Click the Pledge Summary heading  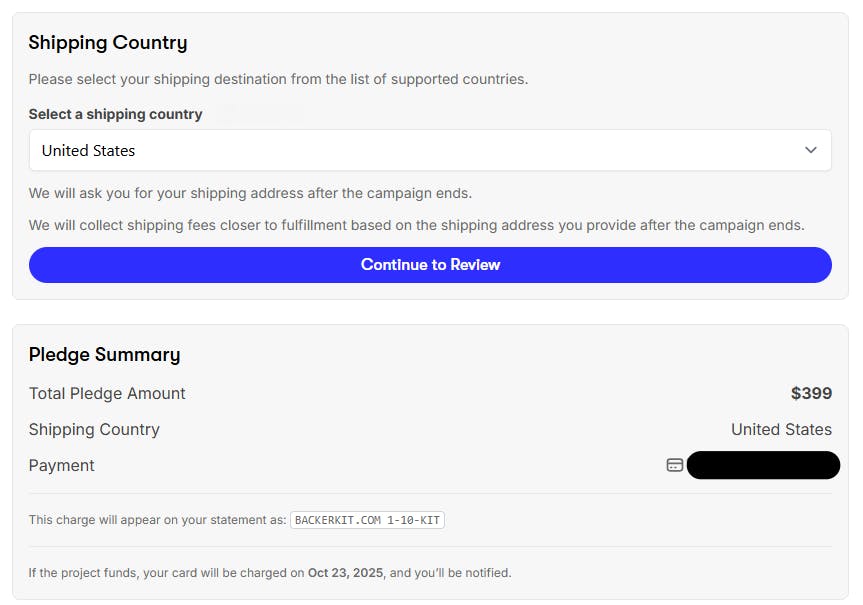[x=104, y=354]
